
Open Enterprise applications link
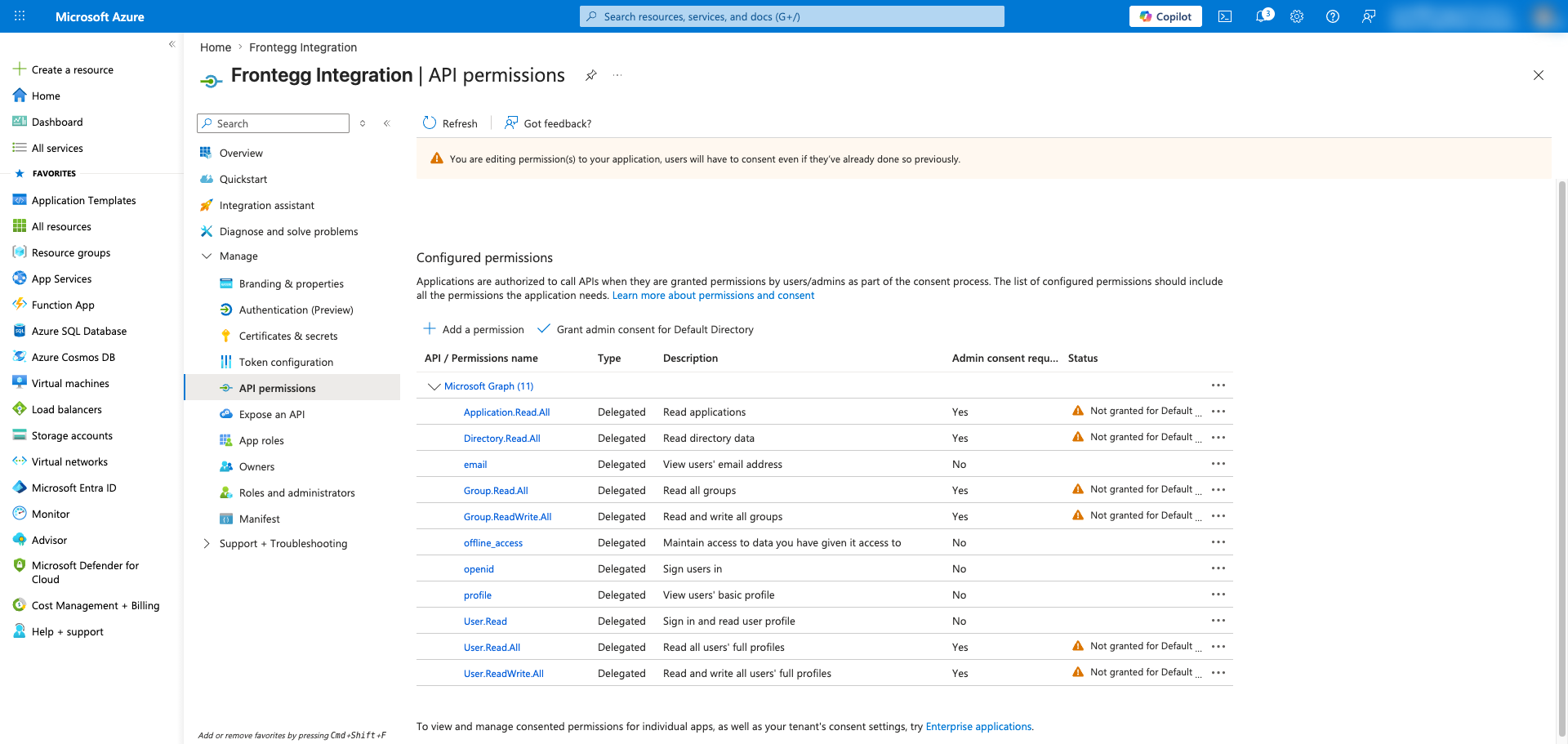[978, 727]
